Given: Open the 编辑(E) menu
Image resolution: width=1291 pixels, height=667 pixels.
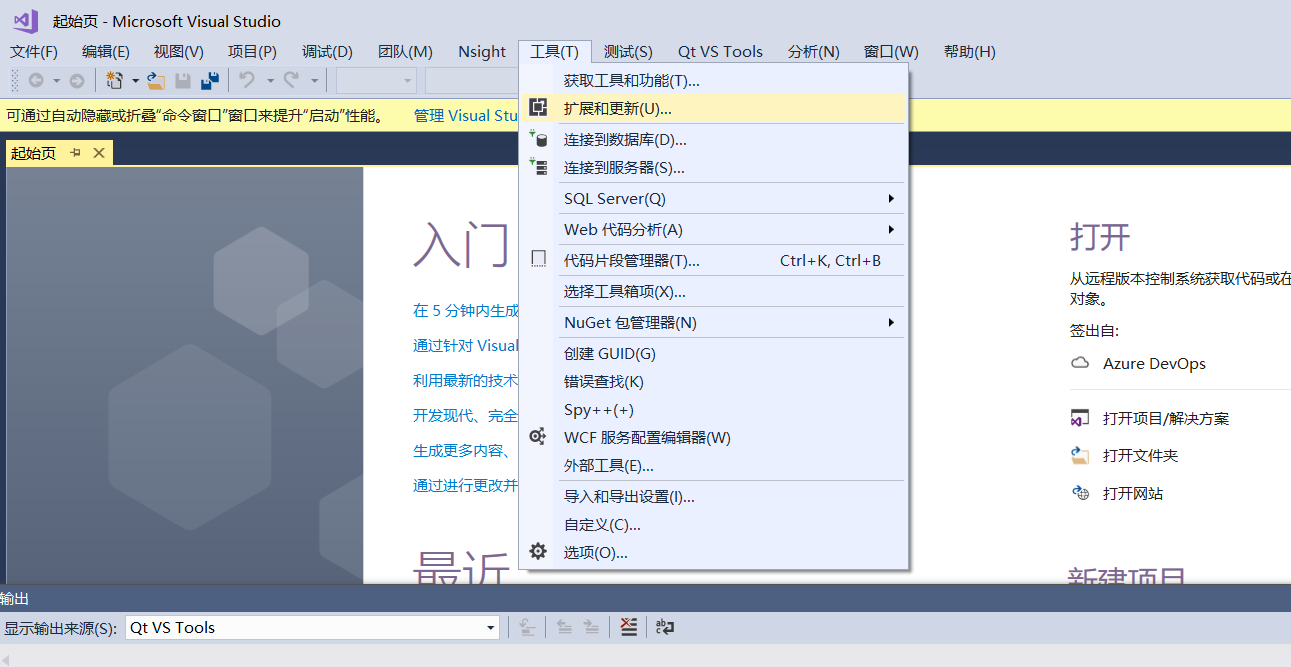Looking at the screenshot, I should pyautogui.click(x=106, y=52).
